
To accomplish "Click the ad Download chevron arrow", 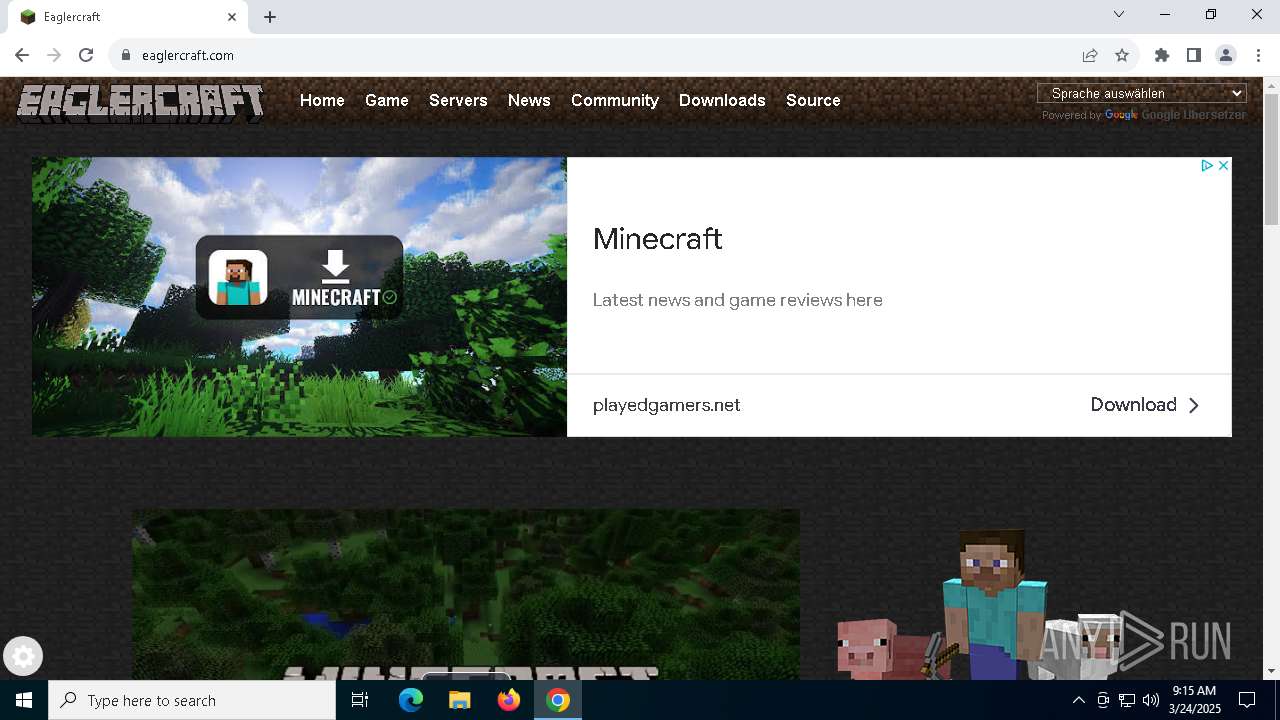I will tap(1193, 405).
